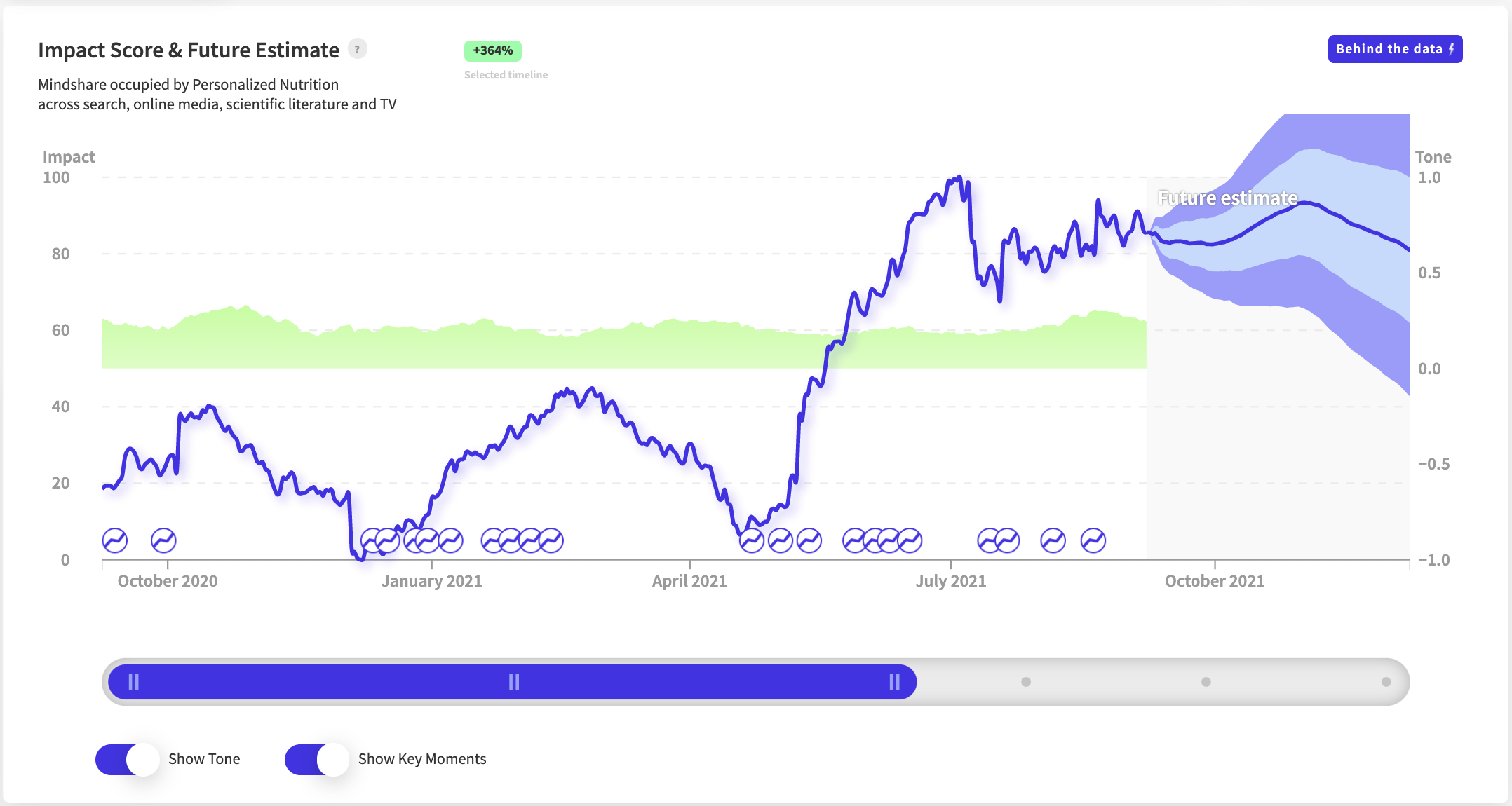Screen dimensions: 1512x806
Task: Click the middle grip of the timeline slider
Action: (514, 682)
